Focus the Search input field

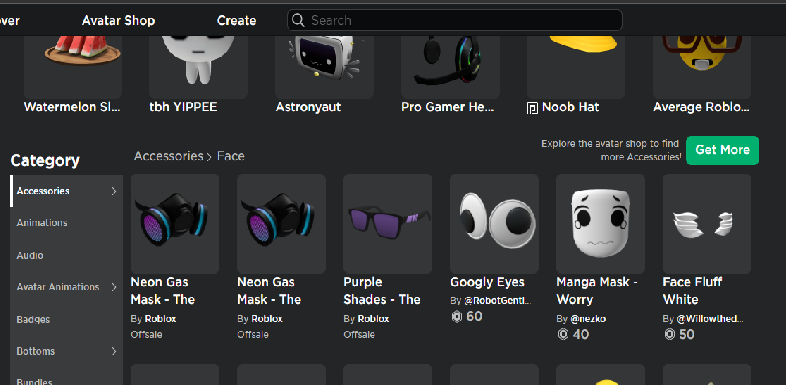[455, 20]
